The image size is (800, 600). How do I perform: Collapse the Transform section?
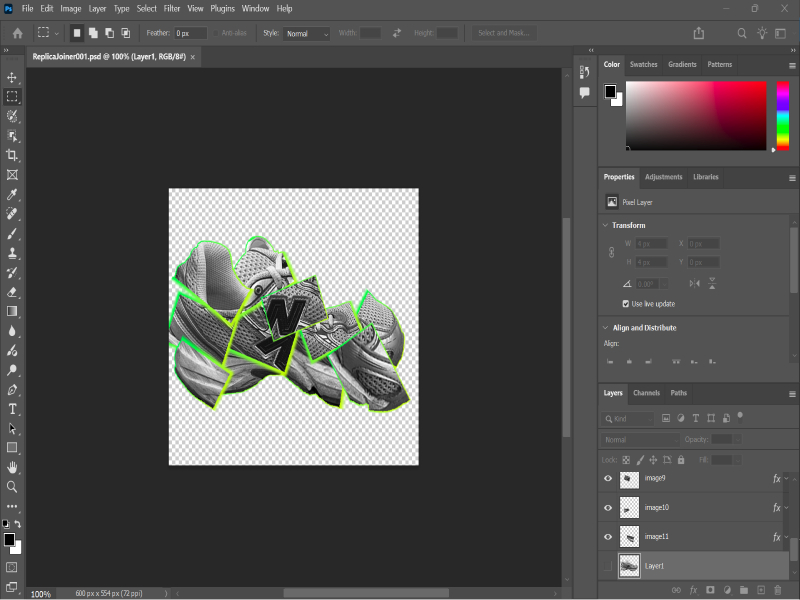[x=606, y=225]
